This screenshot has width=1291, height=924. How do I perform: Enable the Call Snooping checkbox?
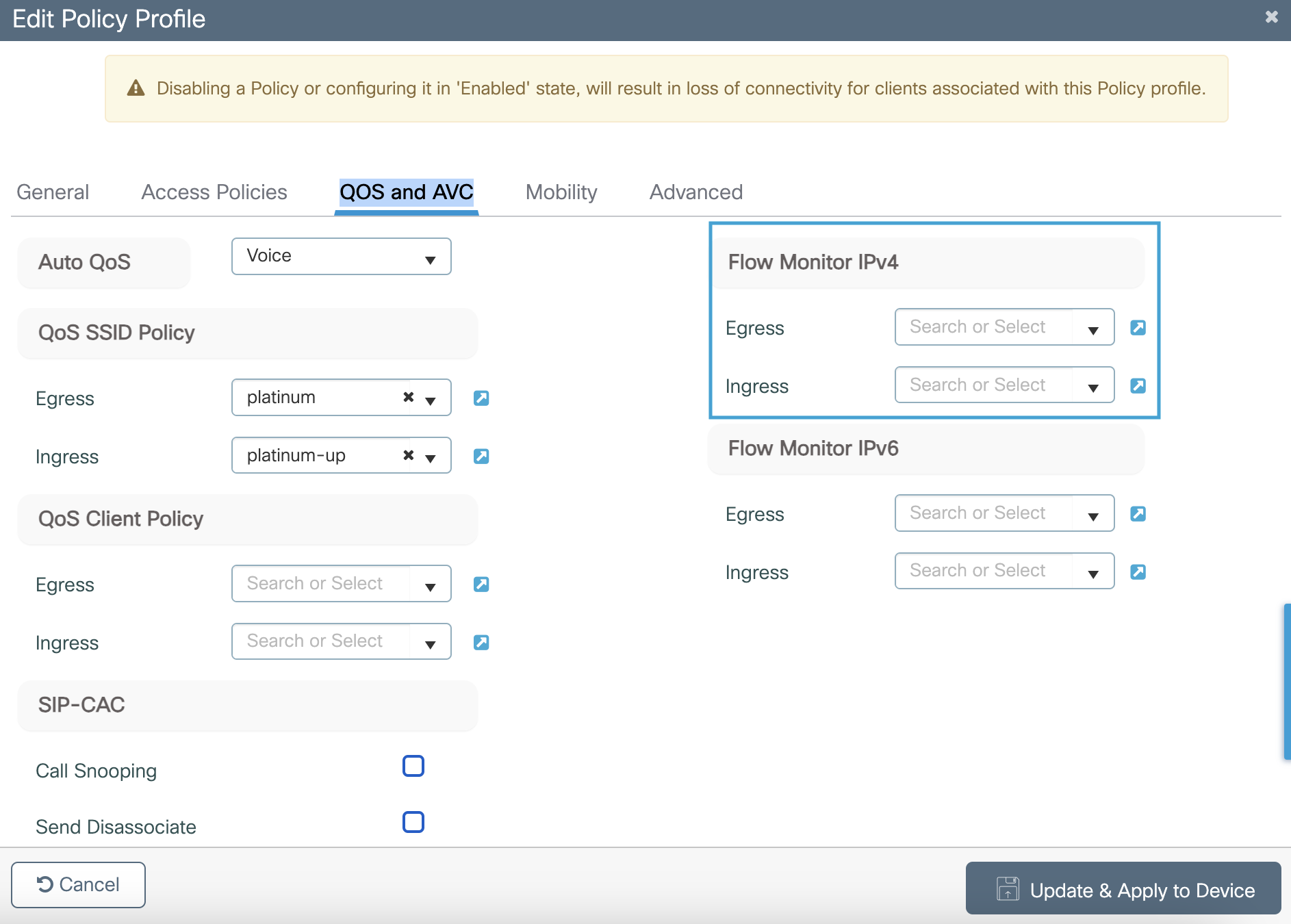[x=413, y=766]
